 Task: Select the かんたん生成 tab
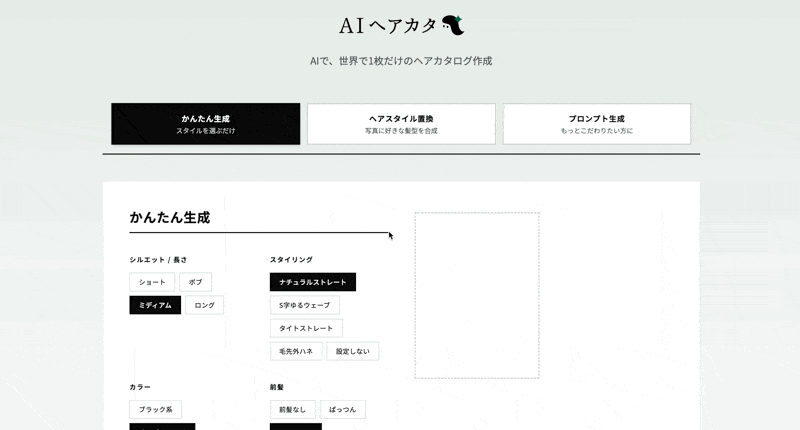[x=206, y=124]
